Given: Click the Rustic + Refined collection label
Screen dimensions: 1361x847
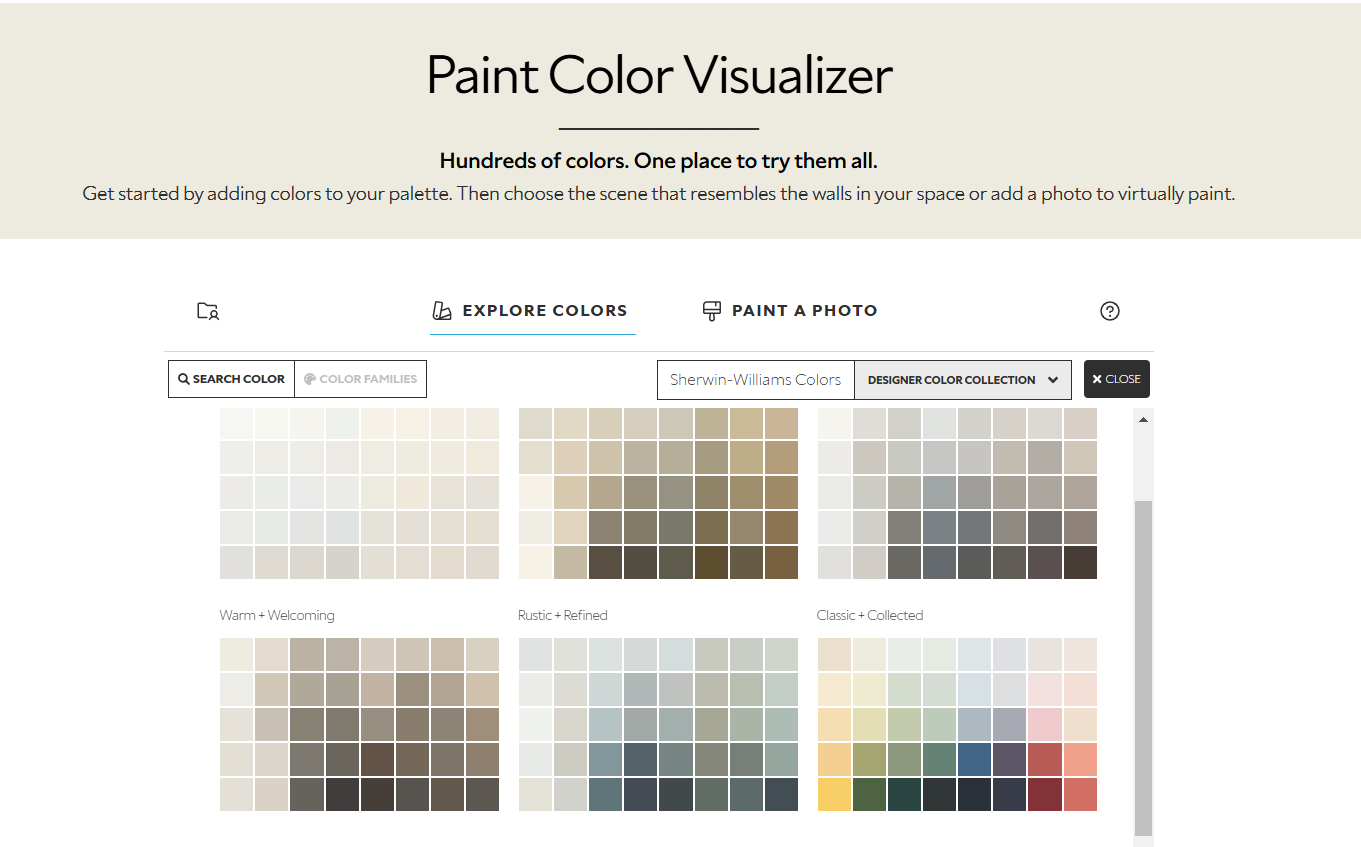Looking at the screenshot, I should click(x=563, y=615).
